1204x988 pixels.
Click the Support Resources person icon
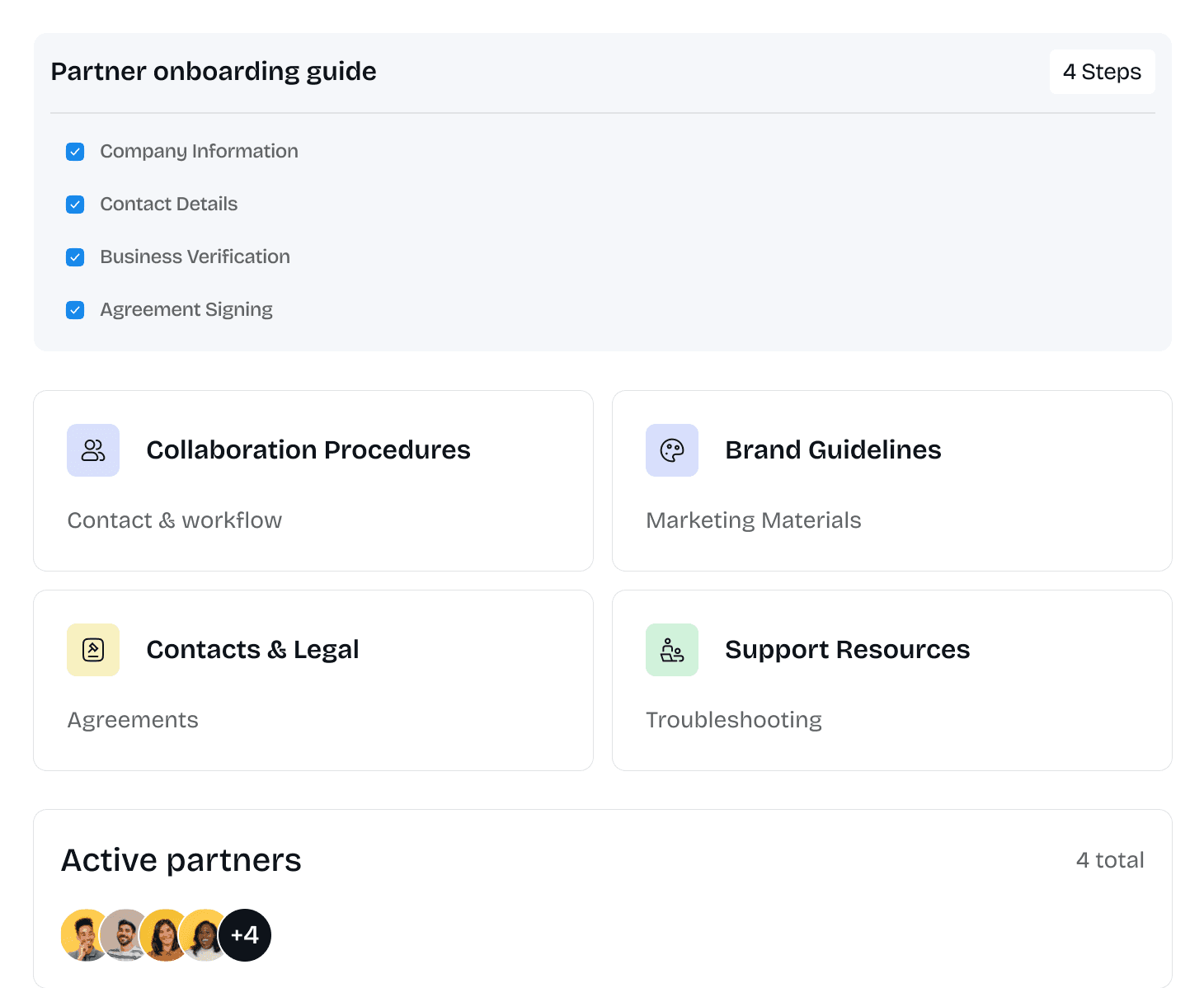672,650
